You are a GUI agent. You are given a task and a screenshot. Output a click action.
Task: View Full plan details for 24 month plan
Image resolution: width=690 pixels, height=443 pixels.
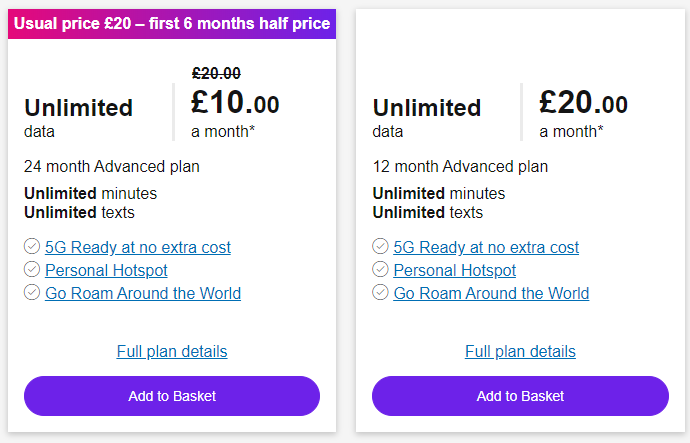(172, 351)
